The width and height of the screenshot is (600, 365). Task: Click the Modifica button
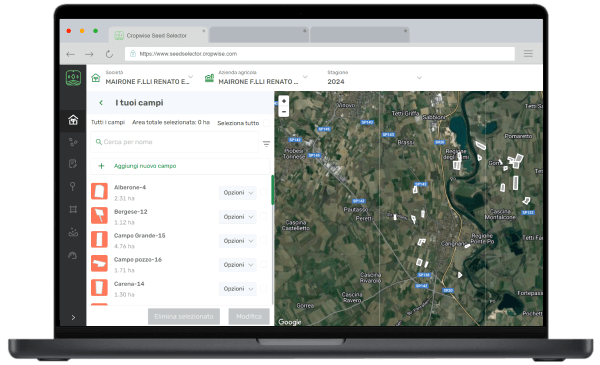click(249, 316)
